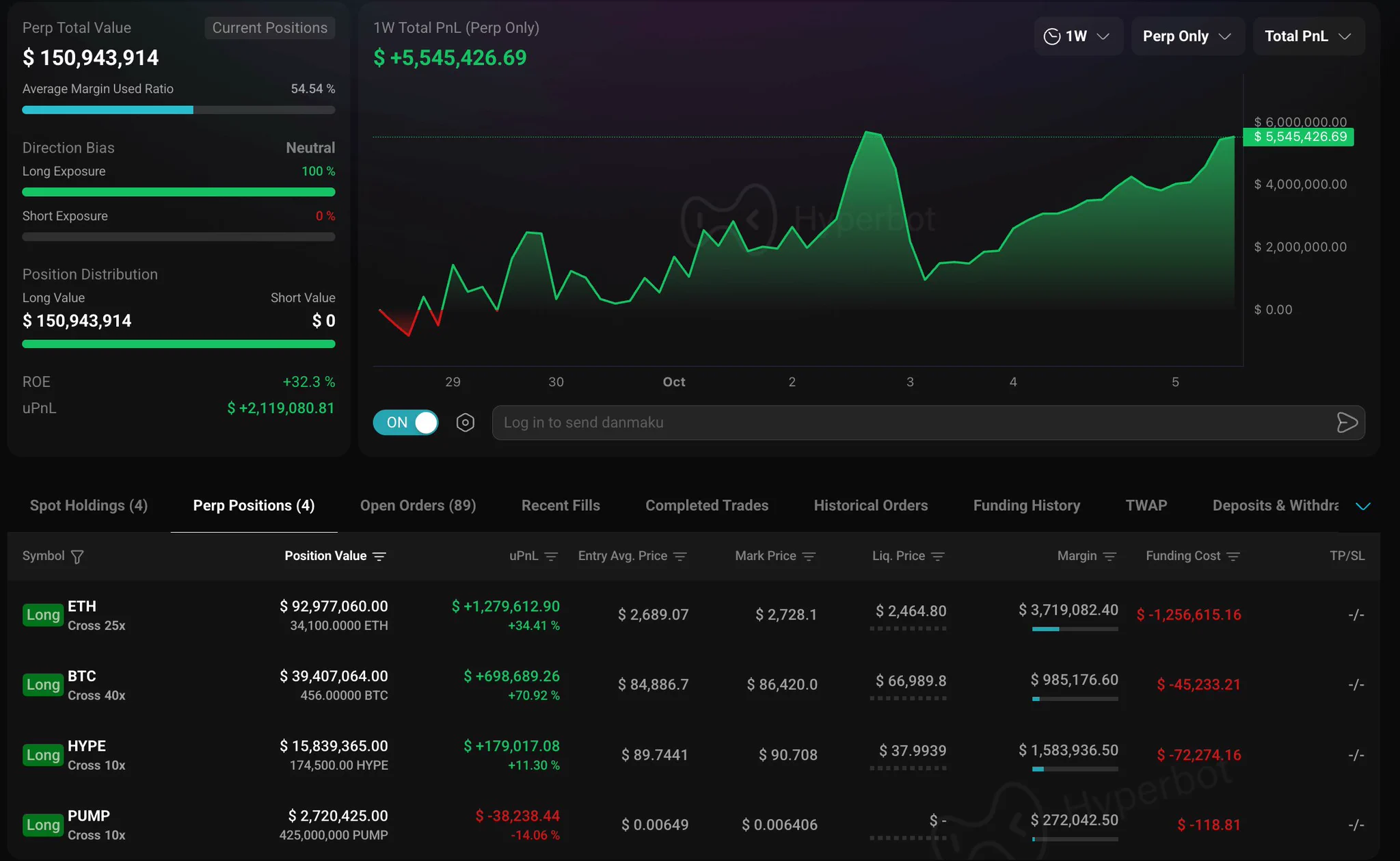The height and width of the screenshot is (861, 1400).
Task: Click the send danmaku arrow icon
Action: pyautogui.click(x=1347, y=423)
